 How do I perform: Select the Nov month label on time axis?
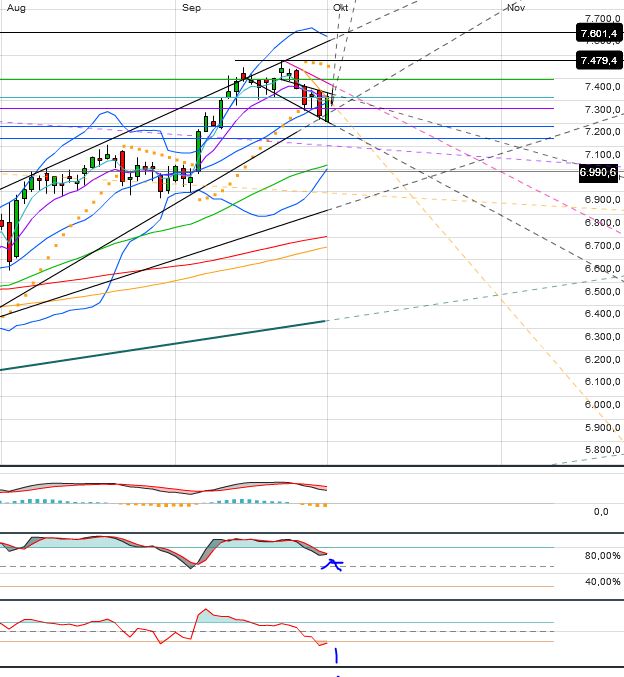[516, 8]
